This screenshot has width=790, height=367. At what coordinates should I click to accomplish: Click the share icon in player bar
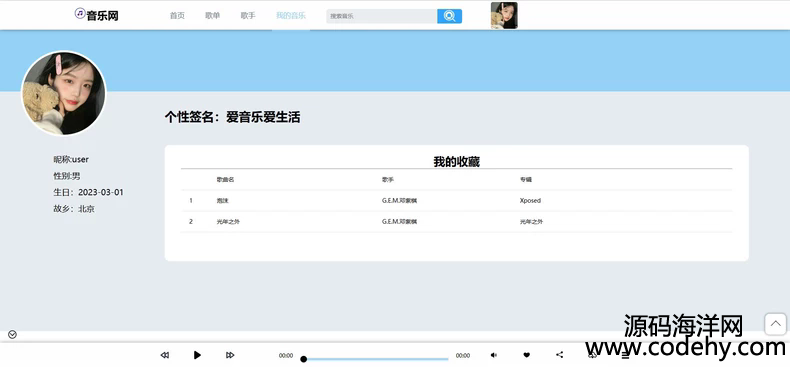[x=559, y=355]
